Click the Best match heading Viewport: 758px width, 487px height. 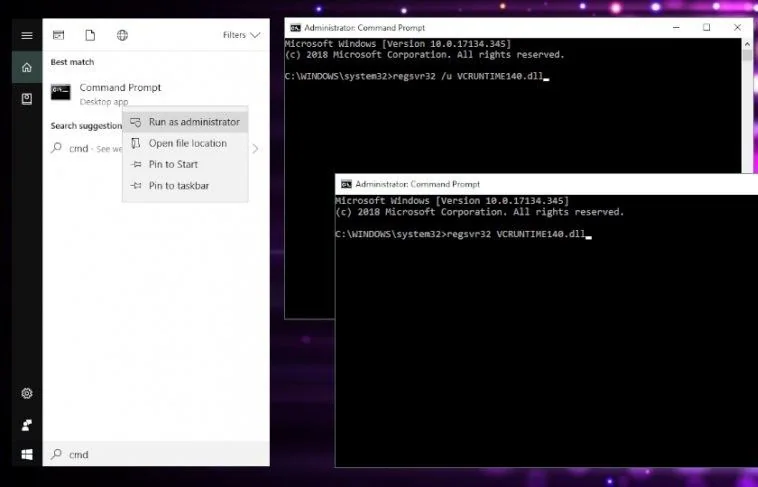click(73, 62)
